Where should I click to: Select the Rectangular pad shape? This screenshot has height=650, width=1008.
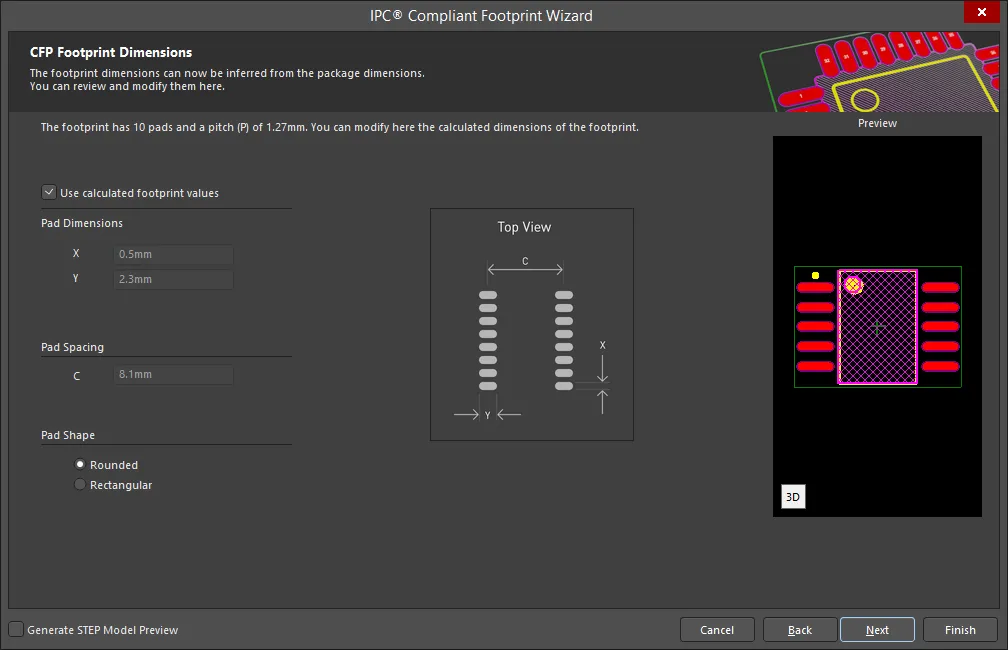pyautogui.click(x=80, y=484)
